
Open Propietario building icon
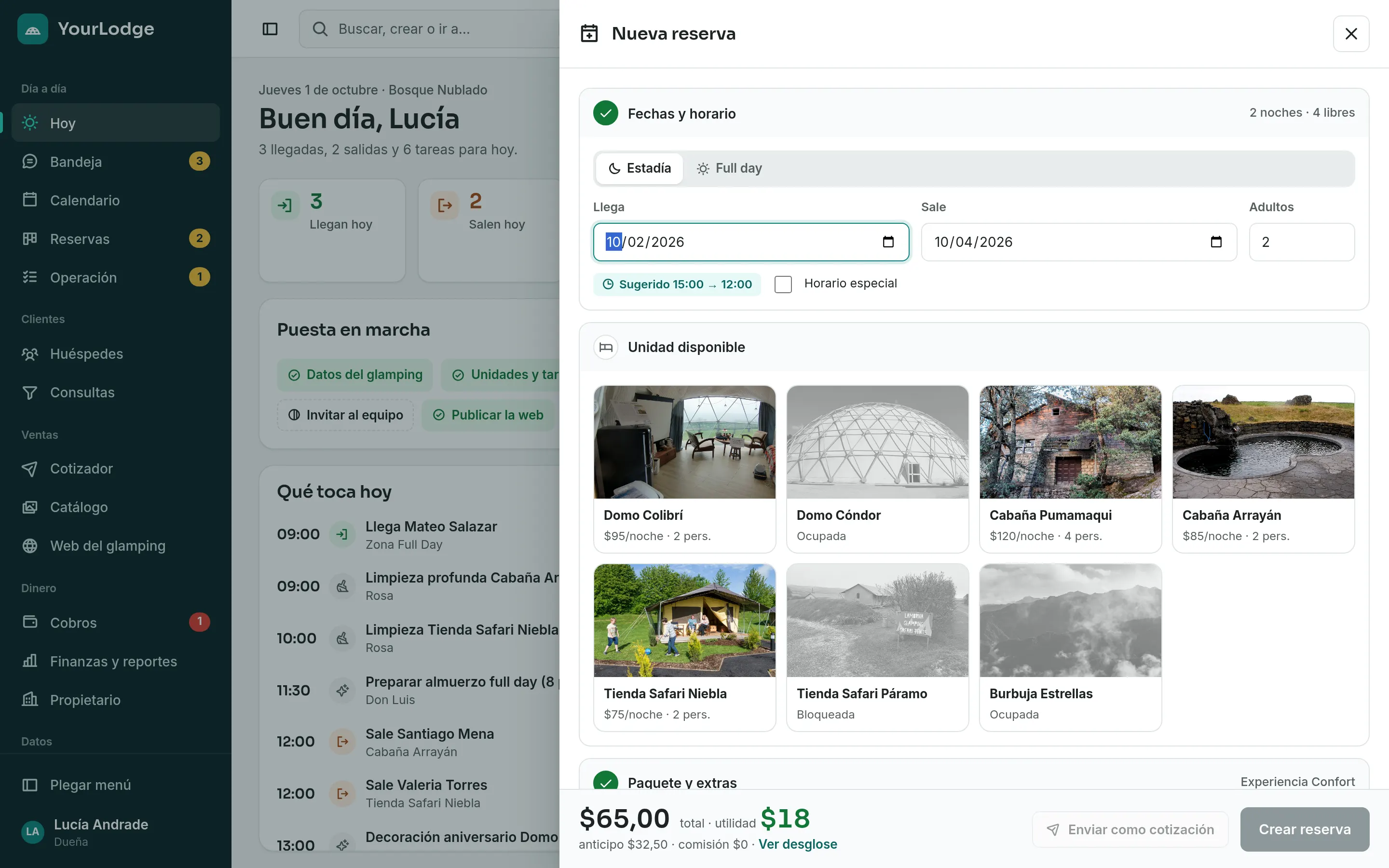point(30,699)
